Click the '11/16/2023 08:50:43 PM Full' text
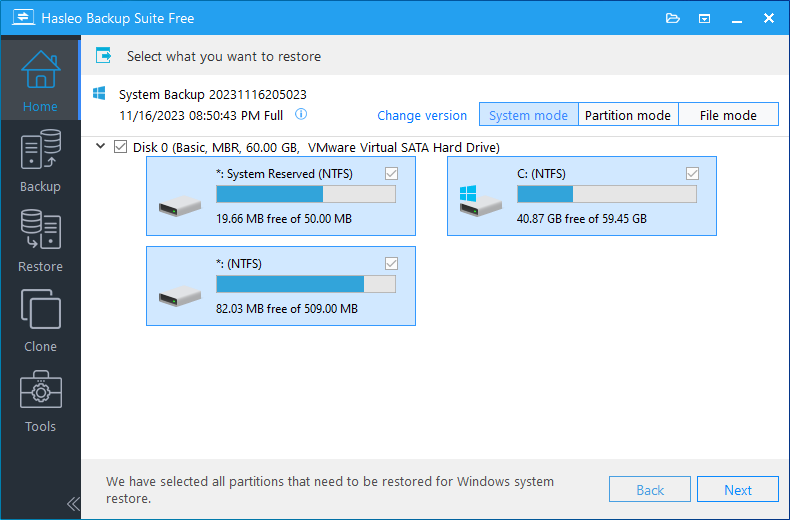The height and width of the screenshot is (520, 790). 201,115
